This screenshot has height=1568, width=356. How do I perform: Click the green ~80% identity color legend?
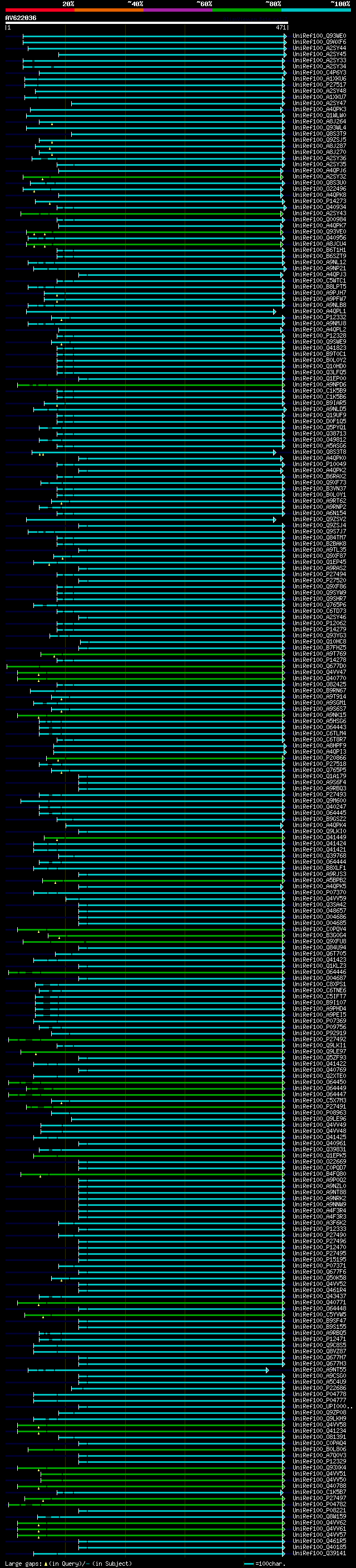[x=246, y=10]
